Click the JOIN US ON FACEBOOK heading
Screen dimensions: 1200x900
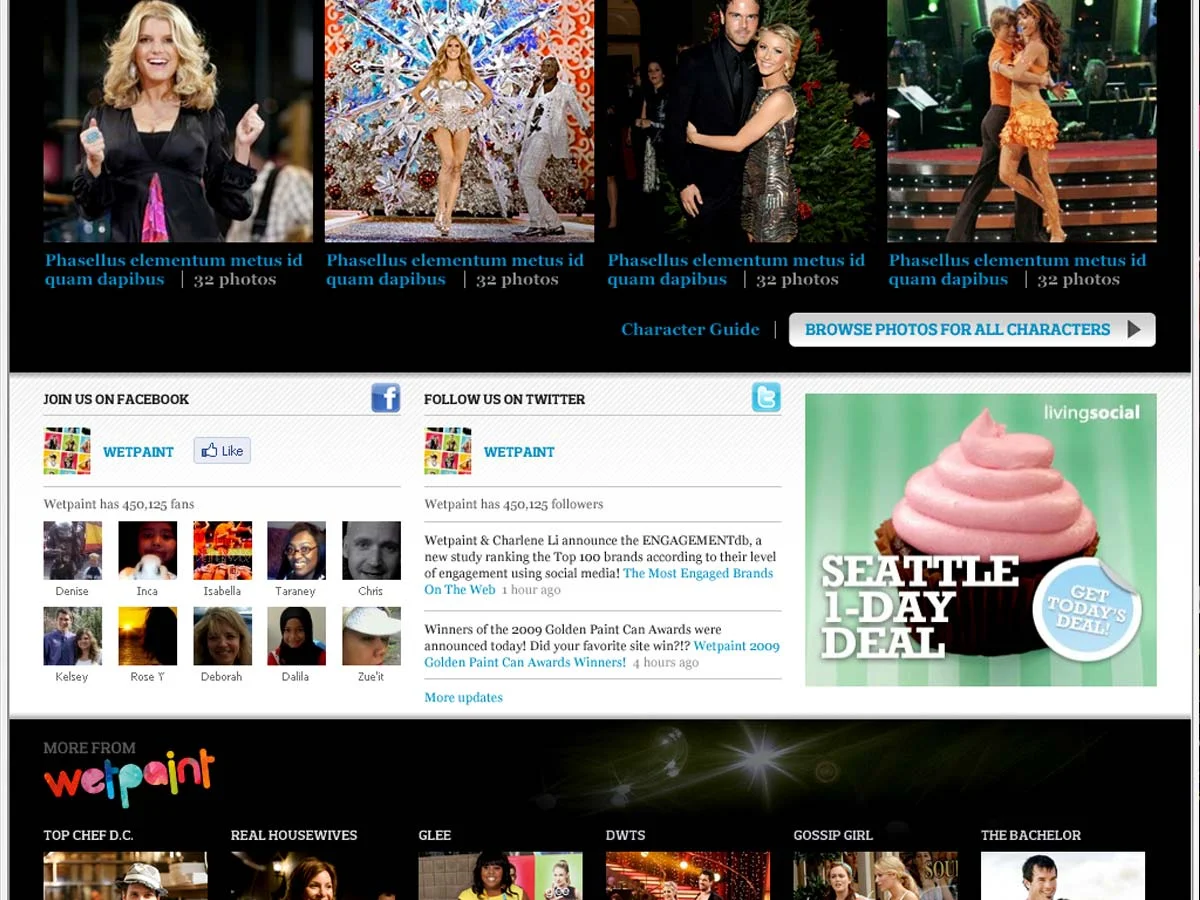116,399
